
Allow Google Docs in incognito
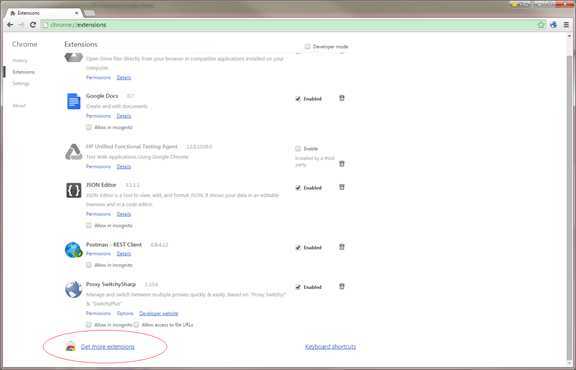point(89,127)
